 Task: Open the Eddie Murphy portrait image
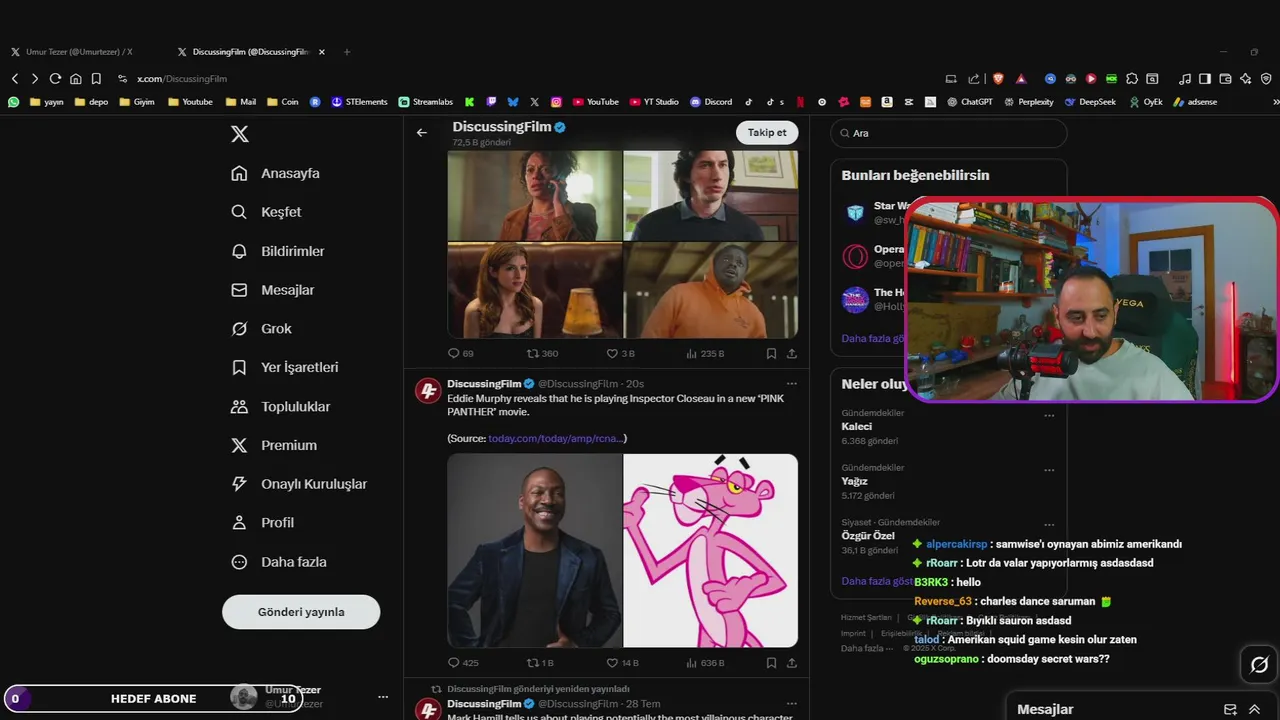pos(535,550)
